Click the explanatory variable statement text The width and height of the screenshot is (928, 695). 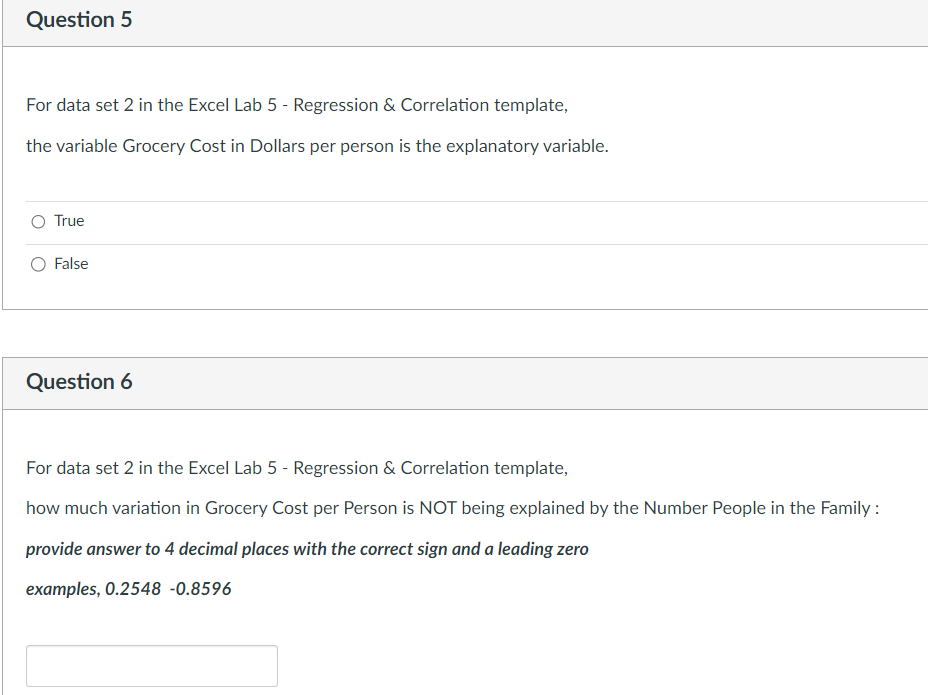pyautogui.click(x=315, y=145)
